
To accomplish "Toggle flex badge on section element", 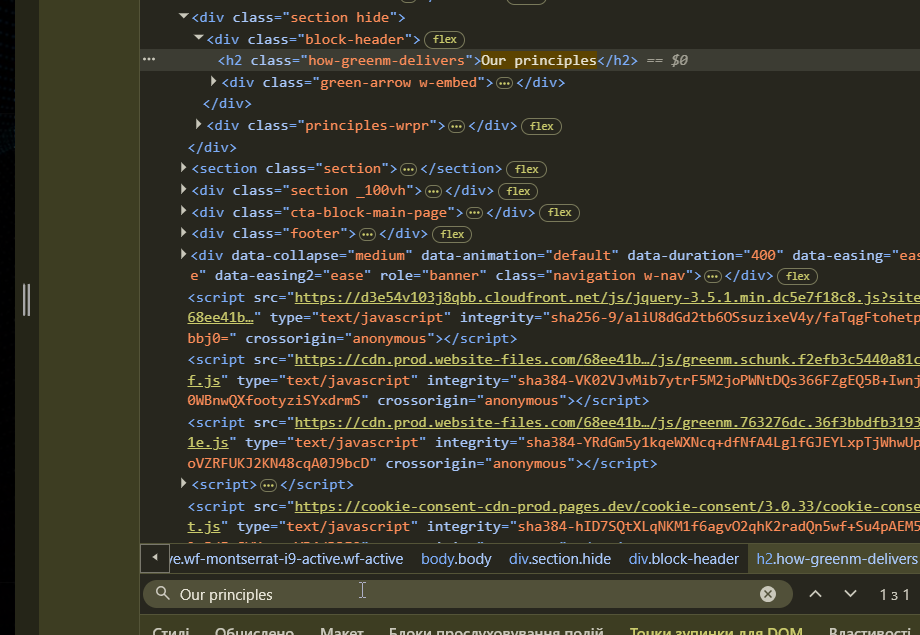I will (x=526, y=169).
